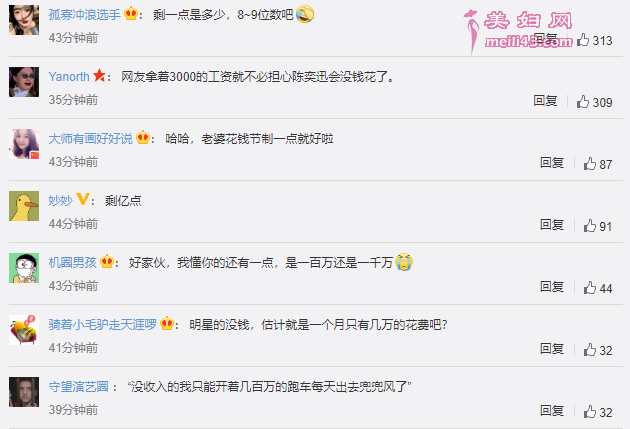
Task: Click the crown badge next to 孤寡冲浪选手
Action: click(x=131, y=14)
